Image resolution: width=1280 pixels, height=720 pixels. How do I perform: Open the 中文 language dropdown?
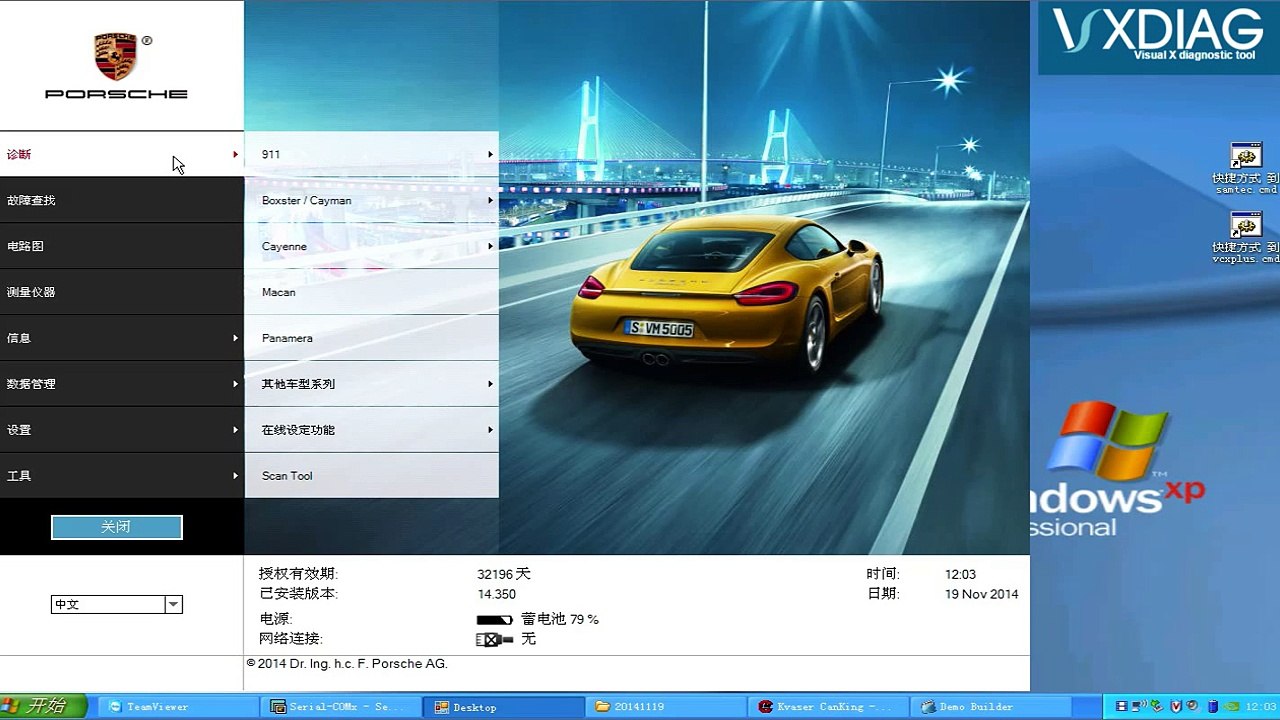[x=174, y=605]
